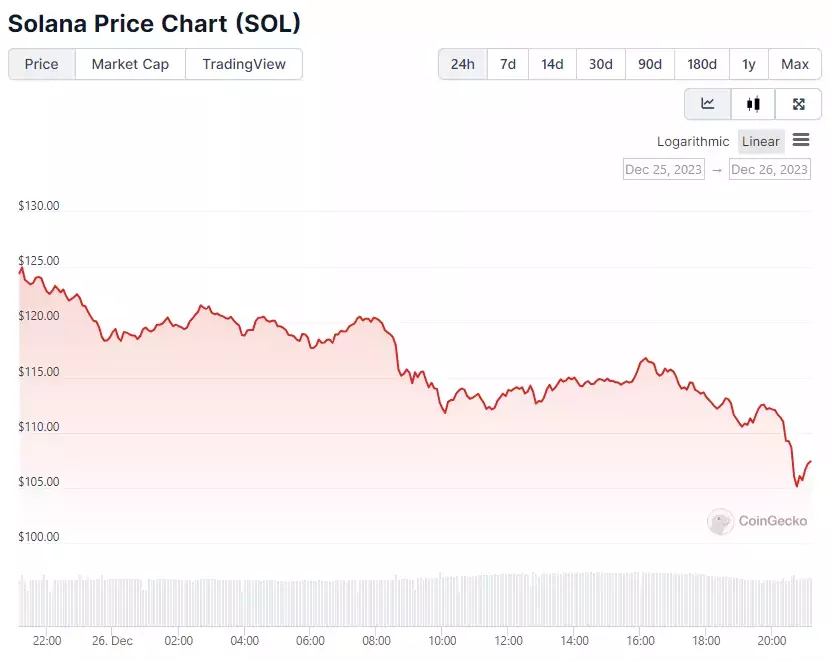The height and width of the screenshot is (661, 831).
Task: Show the 30d price range
Action: (600, 64)
